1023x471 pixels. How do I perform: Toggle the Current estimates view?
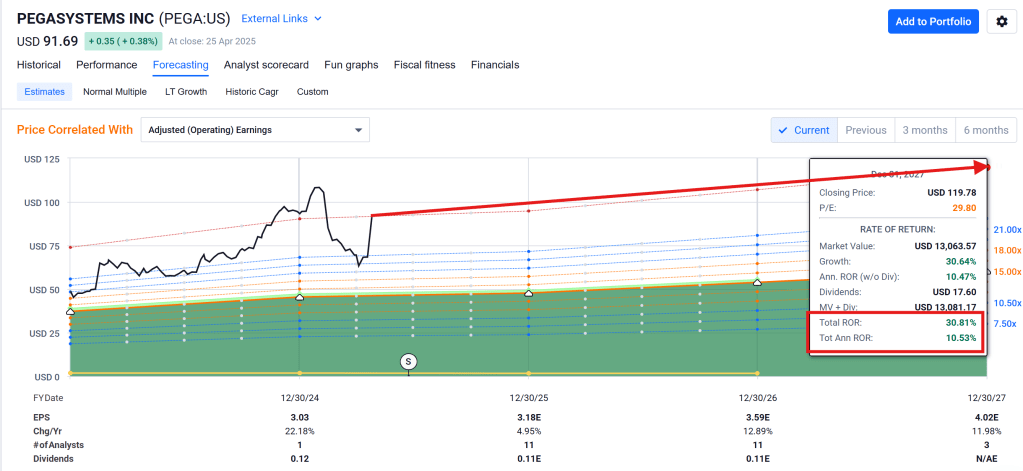point(802,130)
